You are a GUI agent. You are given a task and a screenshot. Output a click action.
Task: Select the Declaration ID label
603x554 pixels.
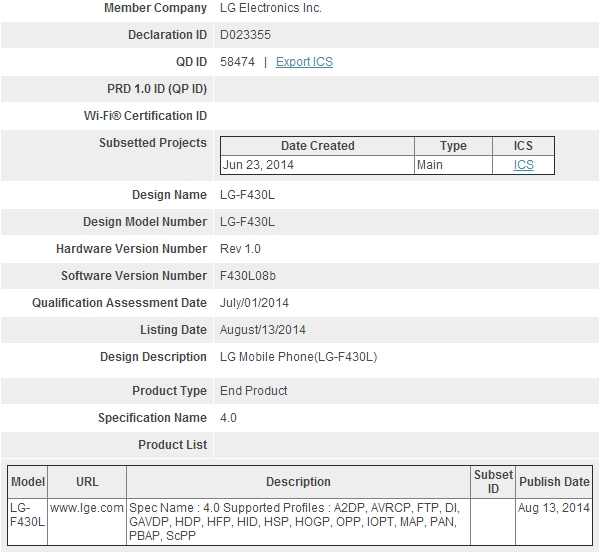coord(167,35)
